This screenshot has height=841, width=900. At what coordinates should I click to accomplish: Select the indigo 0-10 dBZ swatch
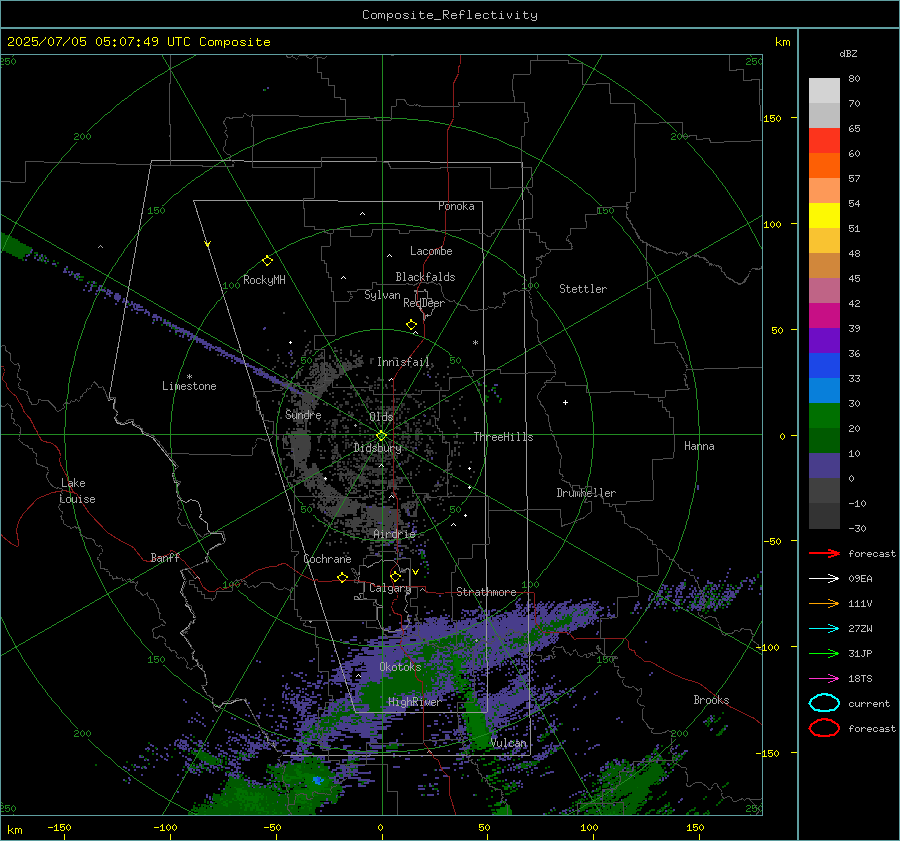[824, 466]
